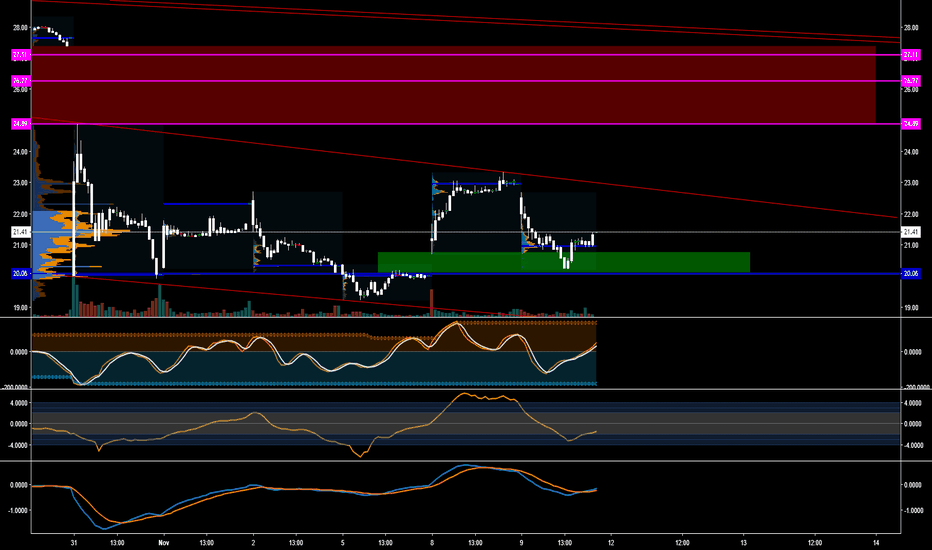
Task: Click the magenta 24.89 label on the left axis
Action: [20, 124]
